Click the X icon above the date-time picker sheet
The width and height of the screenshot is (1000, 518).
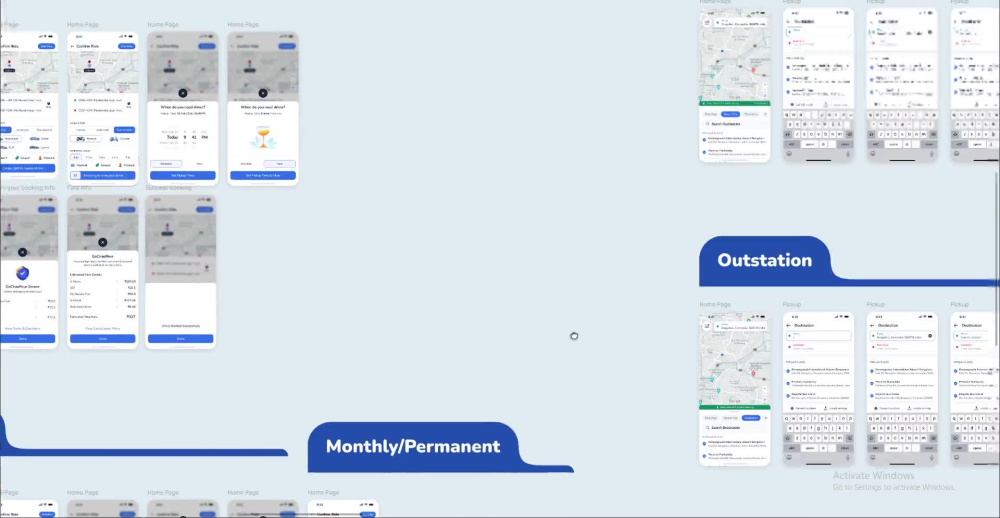pyautogui.click(x=183, y=93)
